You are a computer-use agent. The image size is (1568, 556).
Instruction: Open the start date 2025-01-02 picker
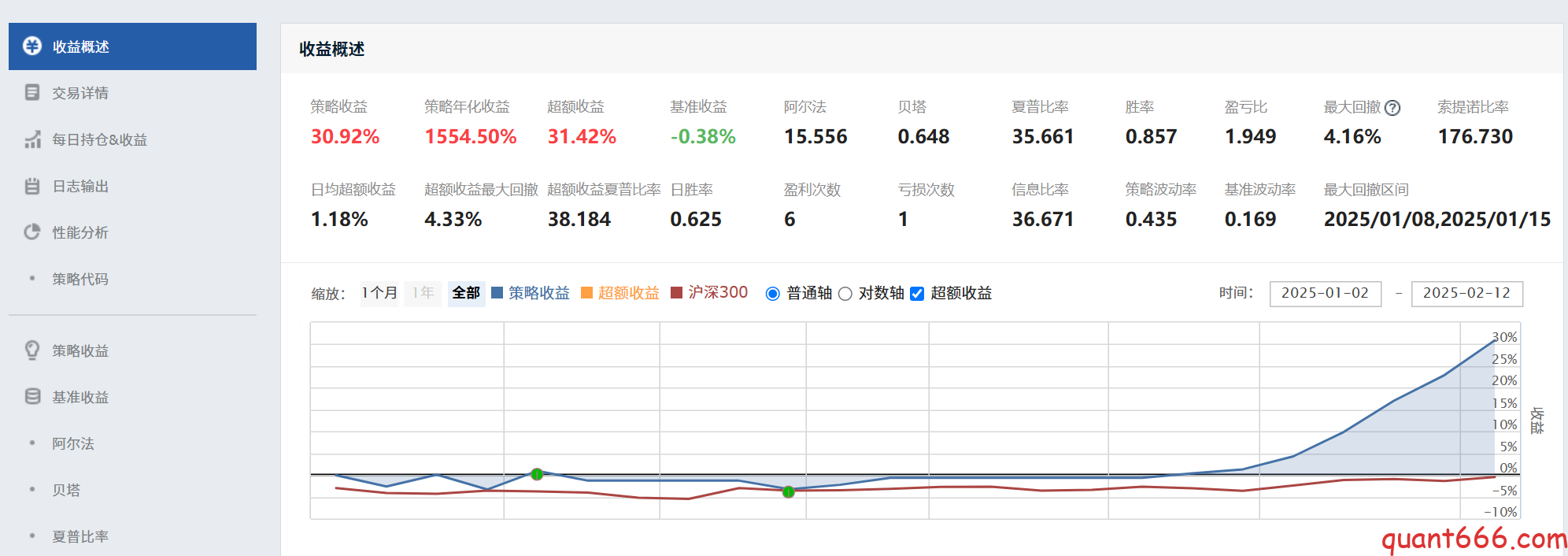1325,293
